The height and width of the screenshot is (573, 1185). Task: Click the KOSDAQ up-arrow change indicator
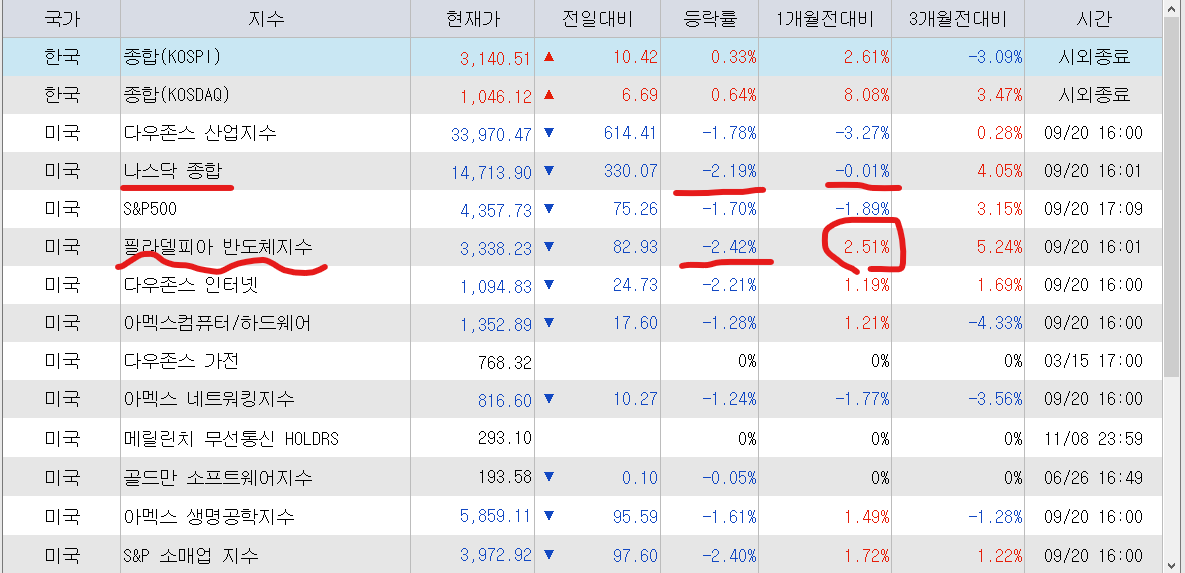tap(549, 94)
